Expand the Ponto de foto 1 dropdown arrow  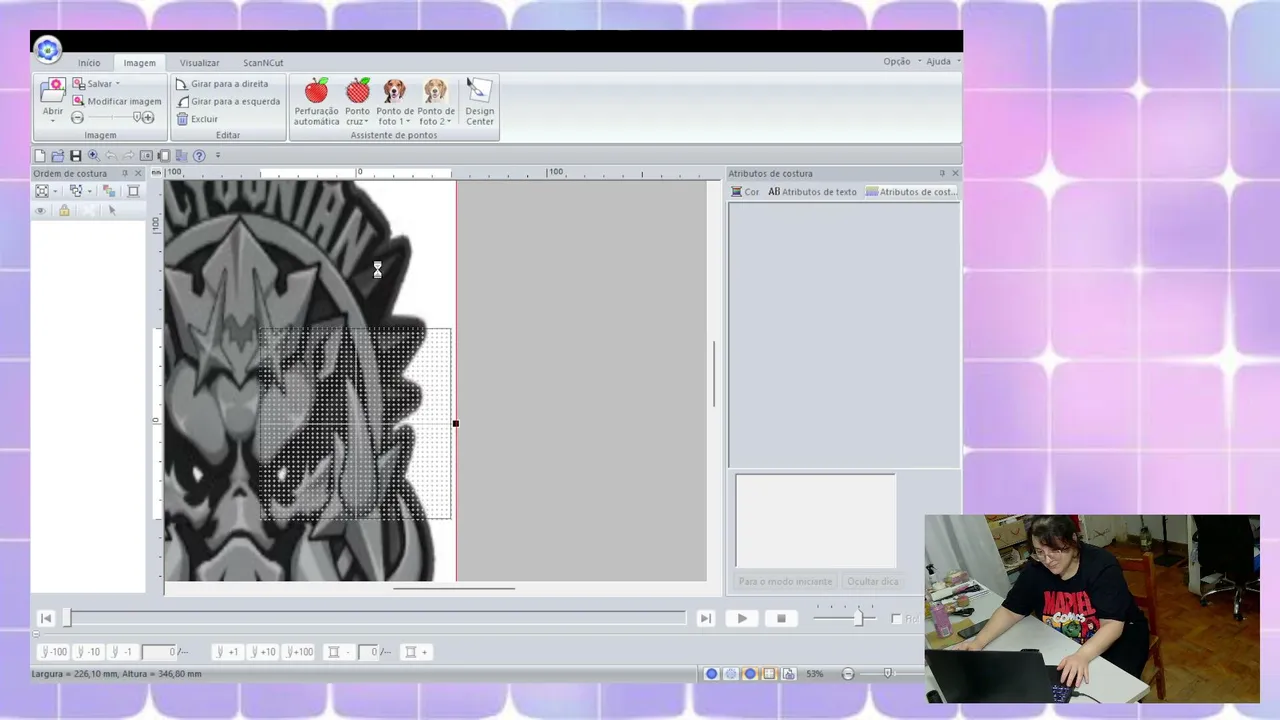point(408,122)
